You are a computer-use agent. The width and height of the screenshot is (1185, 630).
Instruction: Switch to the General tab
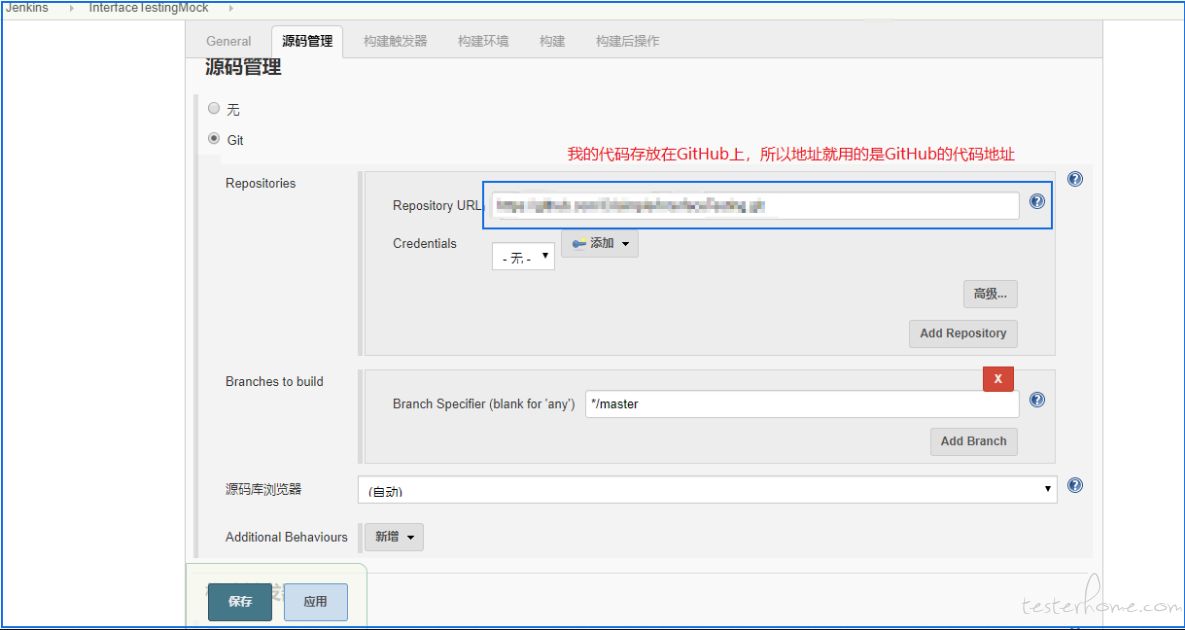point(228,42)
